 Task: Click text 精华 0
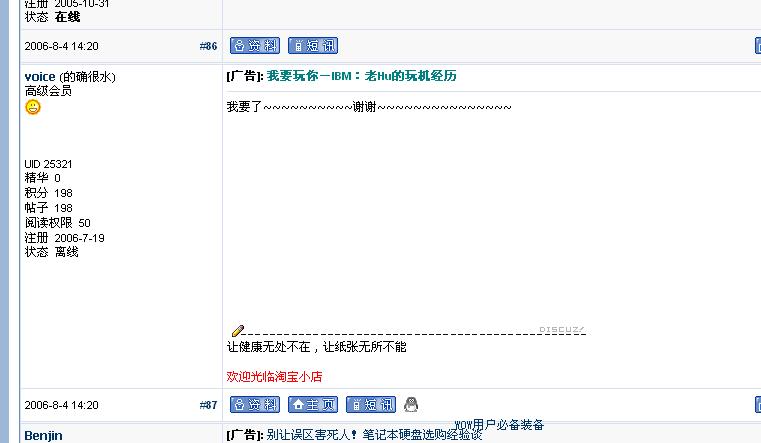(42, 178)
